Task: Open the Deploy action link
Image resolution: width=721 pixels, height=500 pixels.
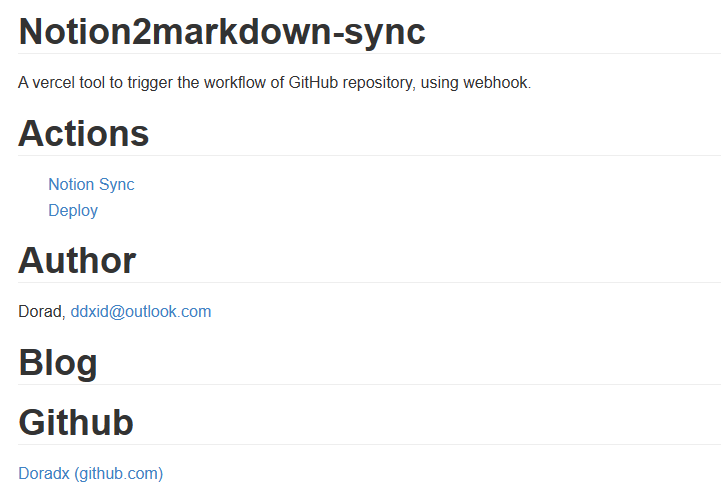Action: [73, 211]
